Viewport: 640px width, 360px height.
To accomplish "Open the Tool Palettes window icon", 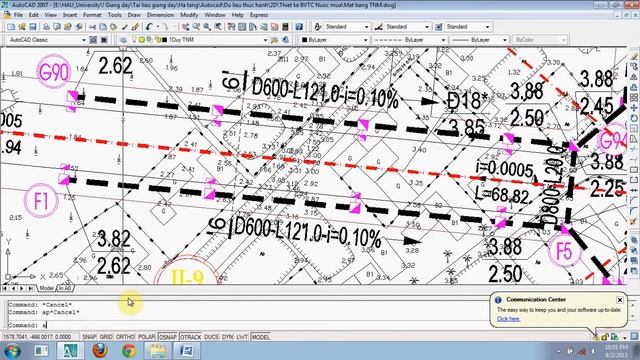I will (253, 27).
